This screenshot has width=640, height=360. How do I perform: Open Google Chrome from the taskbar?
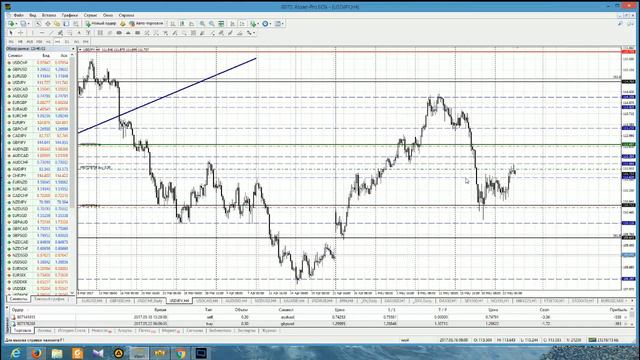point(181,353)
